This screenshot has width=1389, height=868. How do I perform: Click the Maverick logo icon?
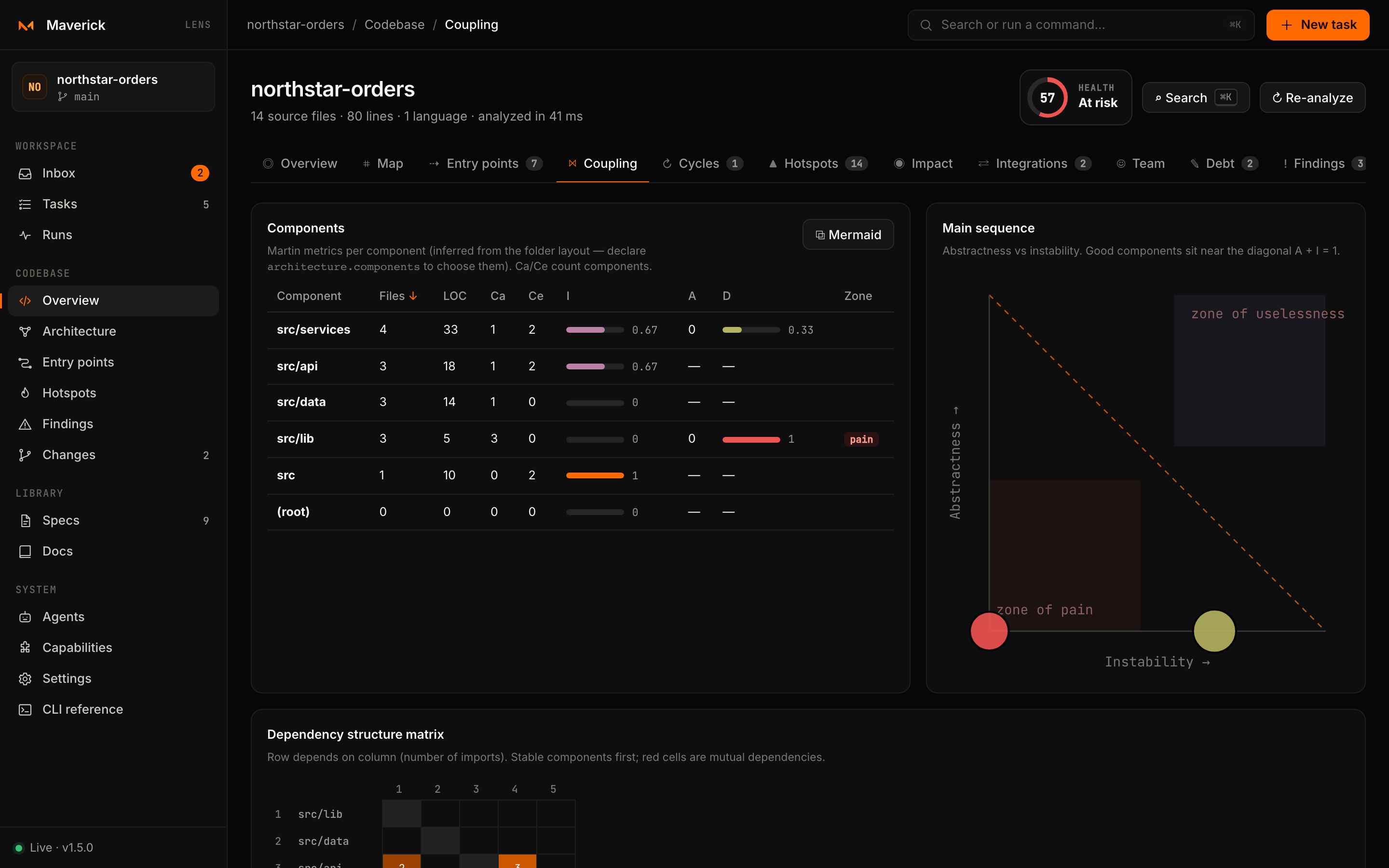coord(27,25)
